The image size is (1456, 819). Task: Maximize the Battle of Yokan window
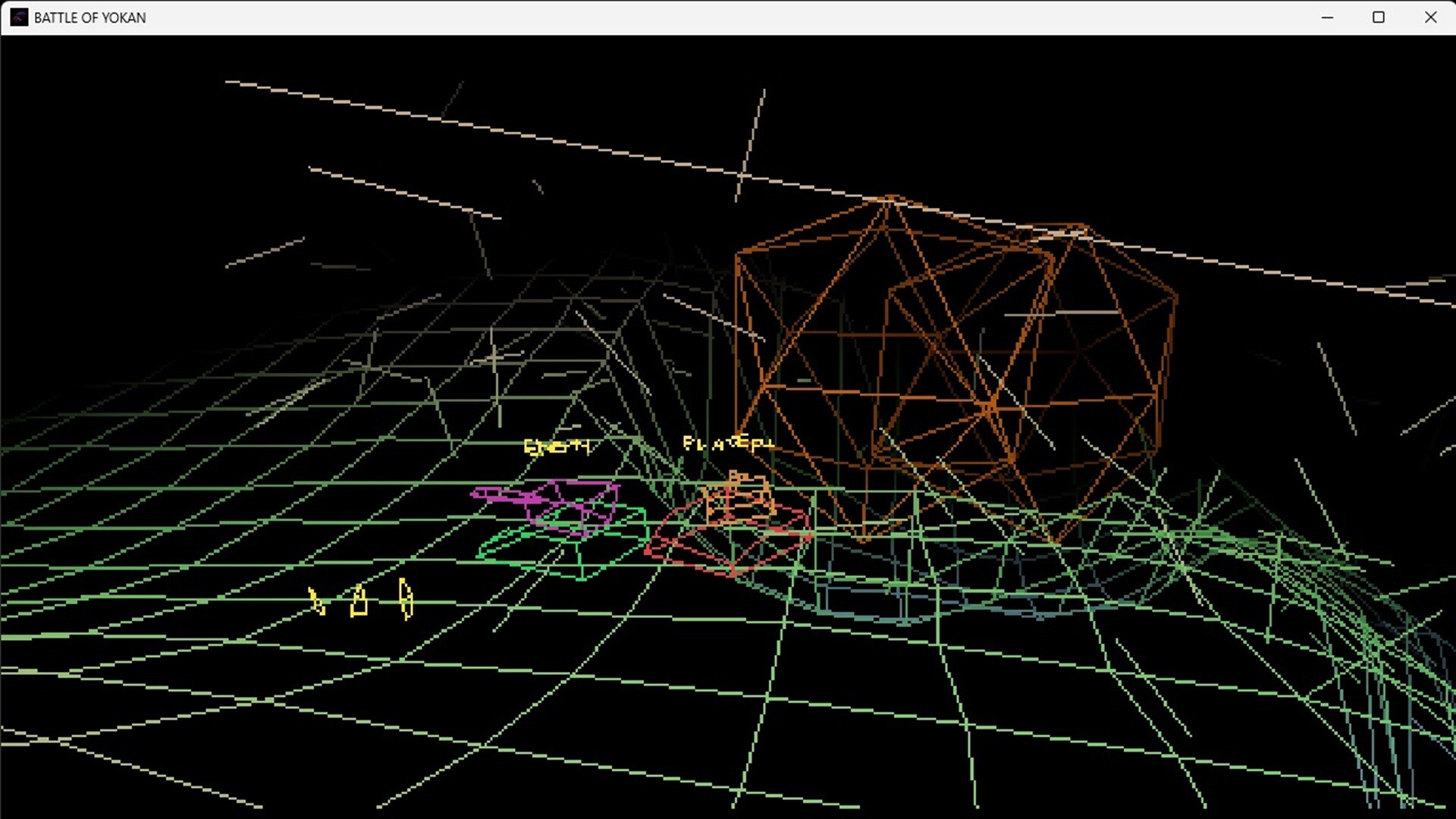pos(1379,17)
